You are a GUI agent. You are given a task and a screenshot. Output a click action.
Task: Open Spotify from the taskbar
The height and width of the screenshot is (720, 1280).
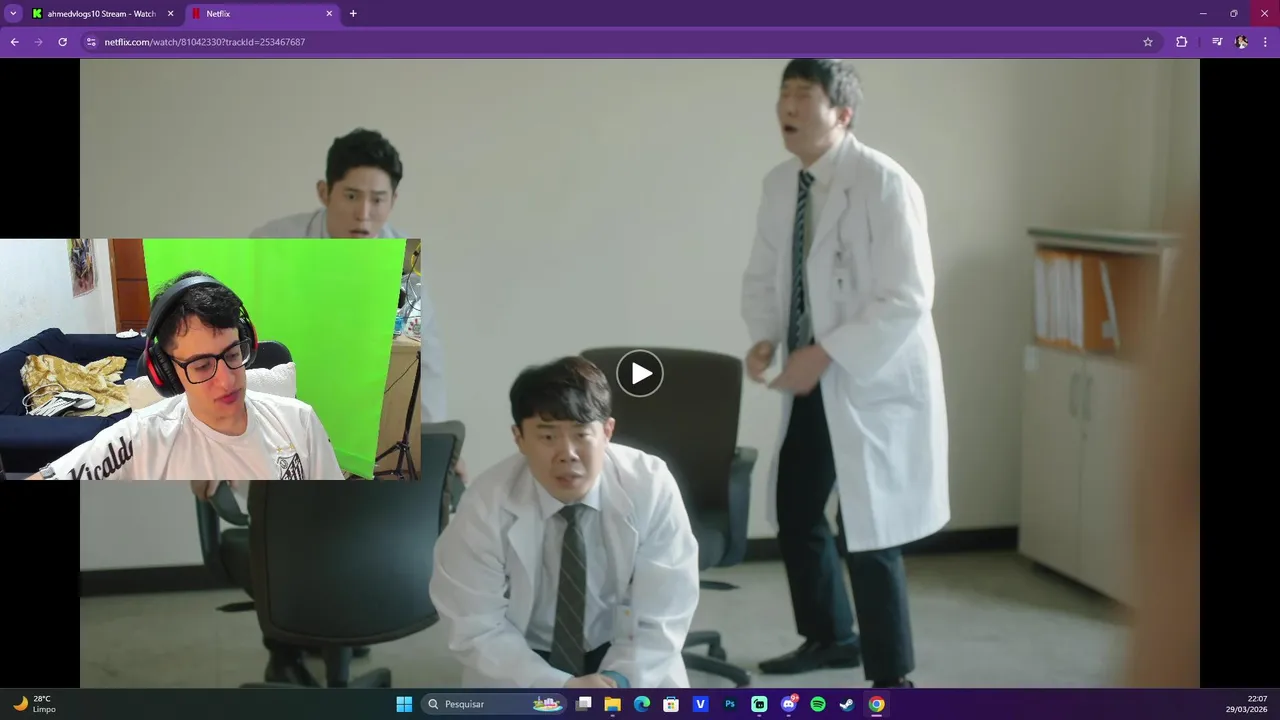pyautogui.click(x=817, y=704)
